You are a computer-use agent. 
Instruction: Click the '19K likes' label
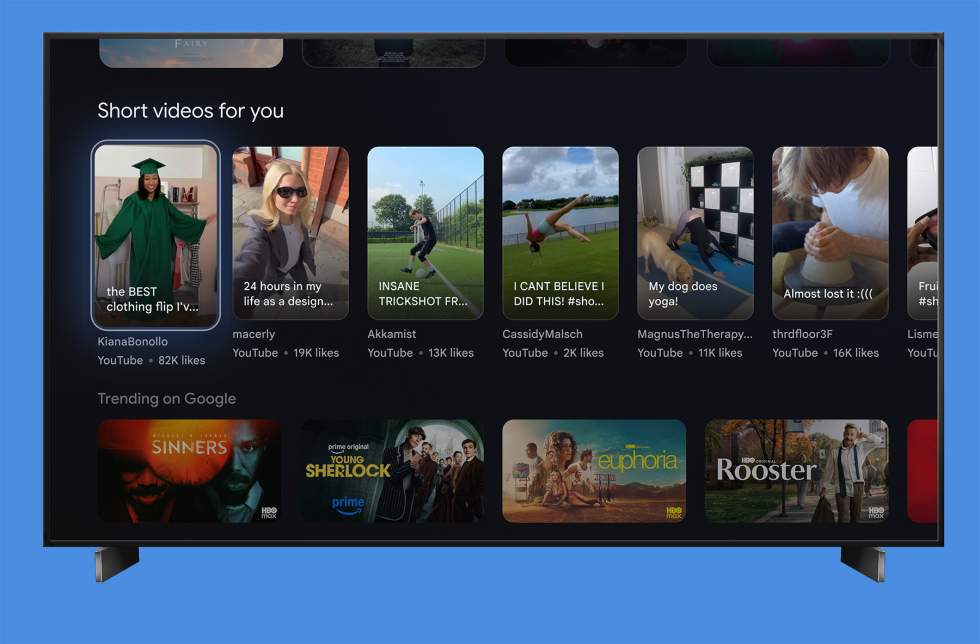click(316, 353)
